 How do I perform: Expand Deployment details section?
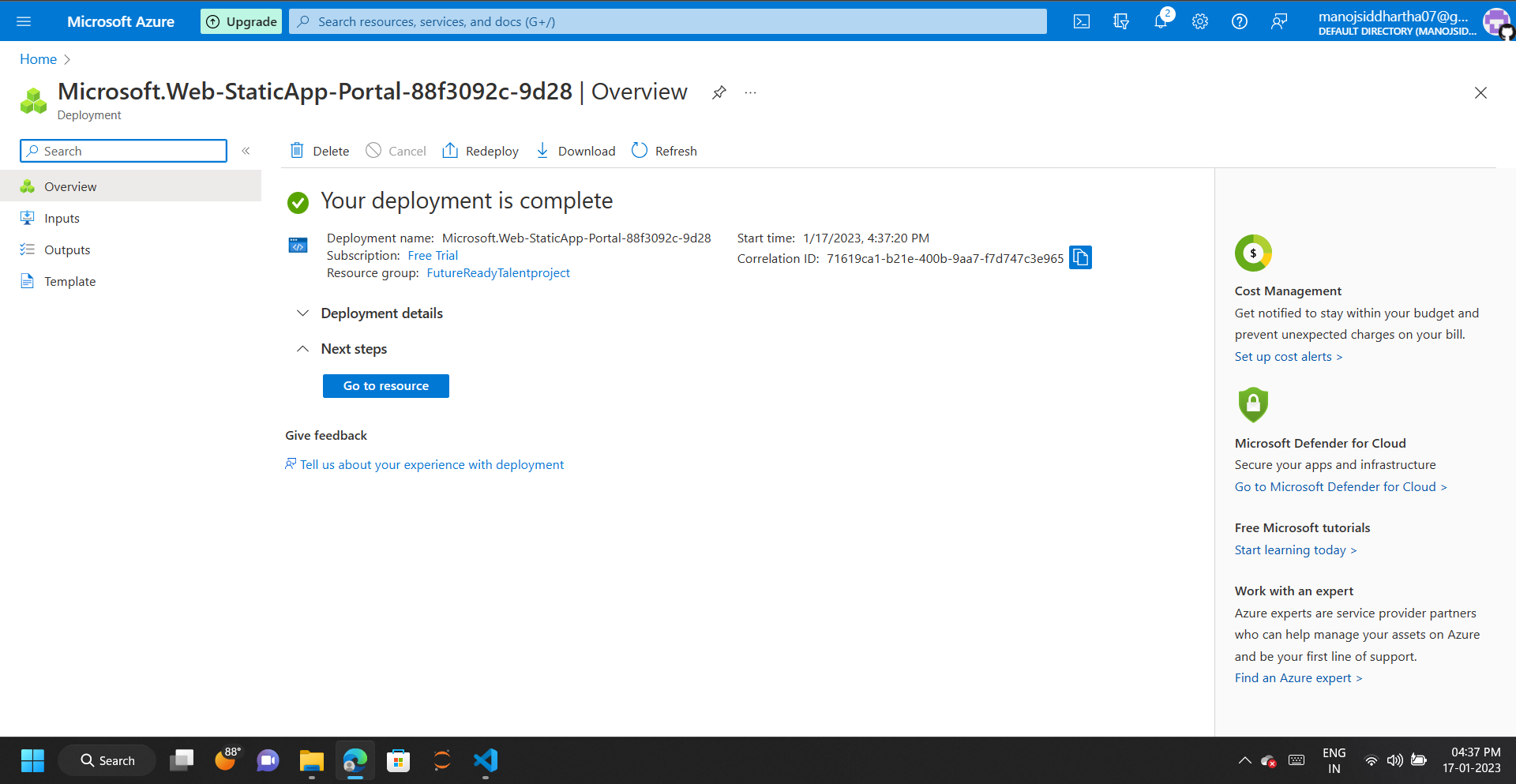point(302,313)
